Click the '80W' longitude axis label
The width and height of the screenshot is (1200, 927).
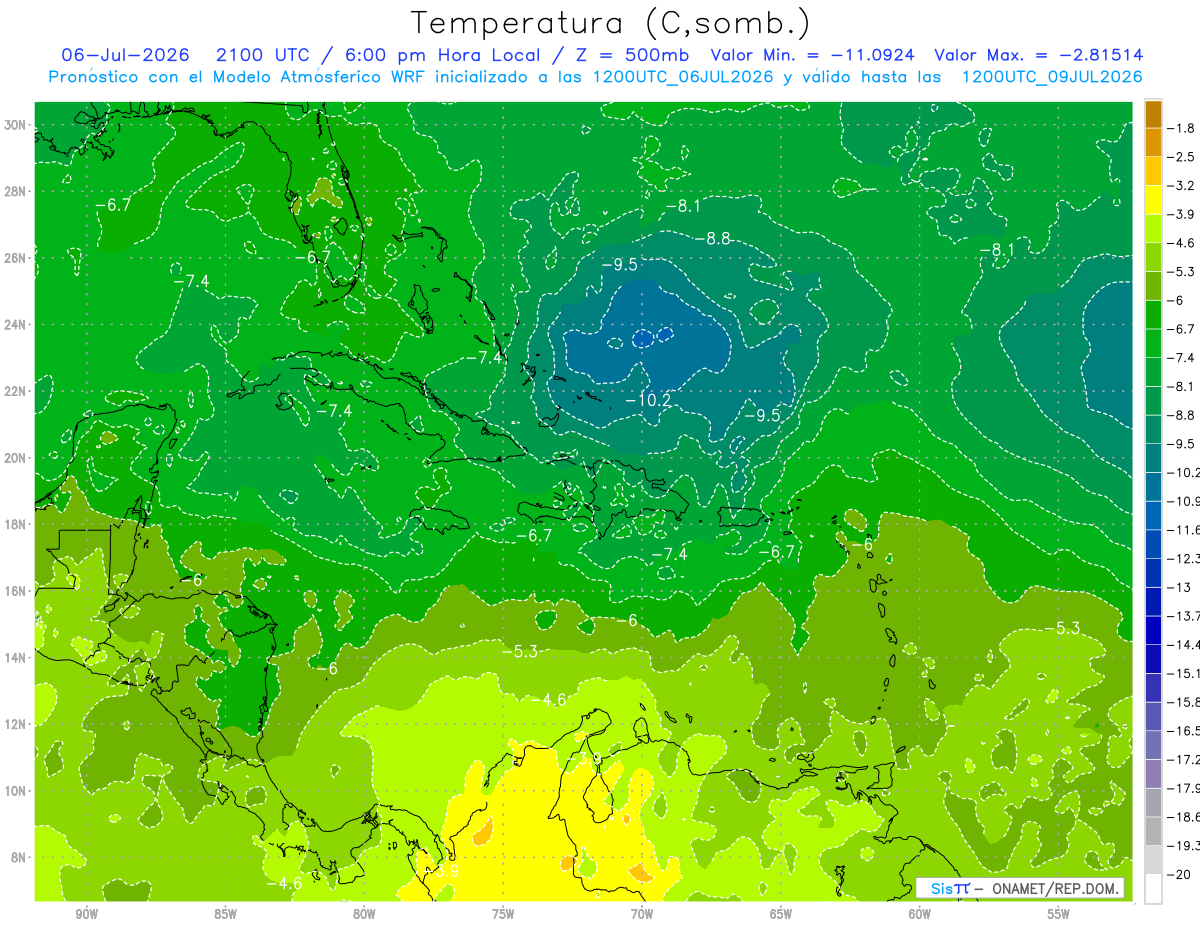[x=365, y=914]
